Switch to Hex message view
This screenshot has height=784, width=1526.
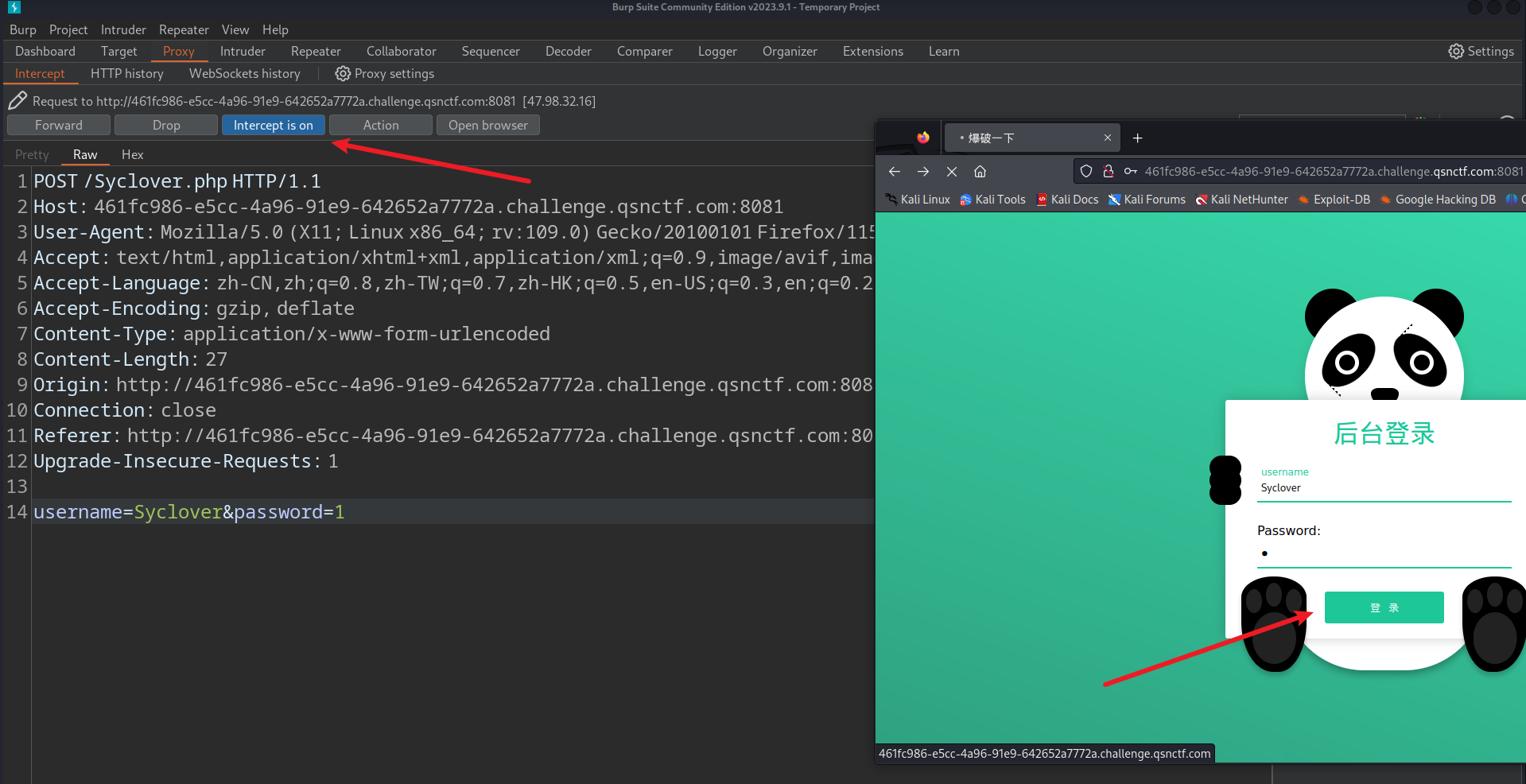tap(133, 154)
